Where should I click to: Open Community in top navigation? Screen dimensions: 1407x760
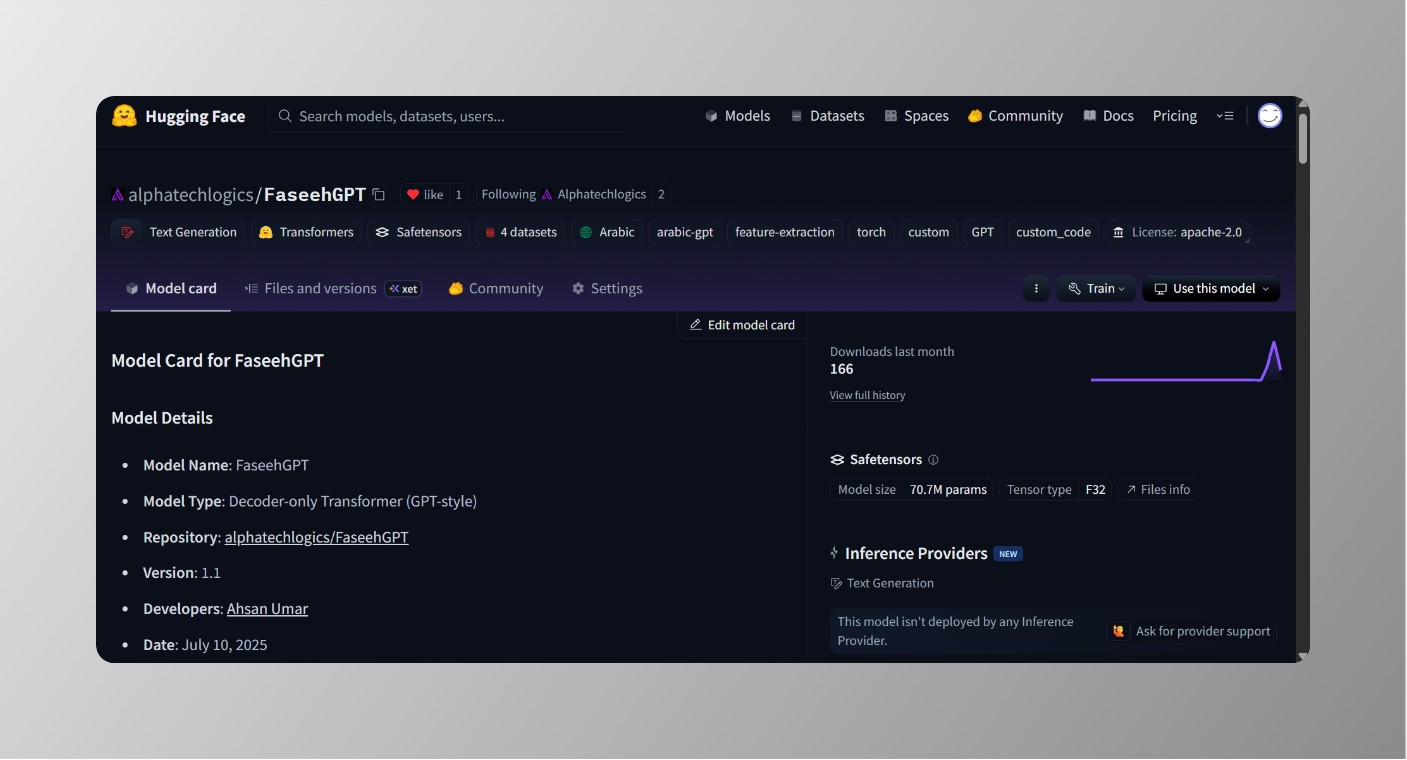coord(1015,116)
